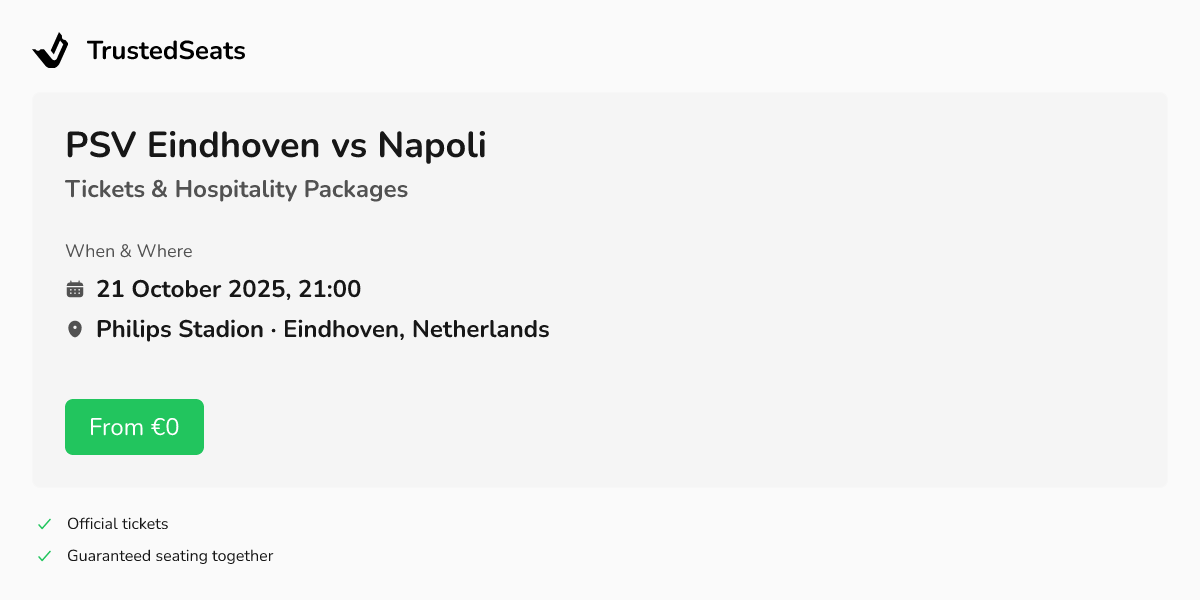1200x600 pixels.
Task: Click the Guaranteed seating together text
Action: [x=170, y=555]
